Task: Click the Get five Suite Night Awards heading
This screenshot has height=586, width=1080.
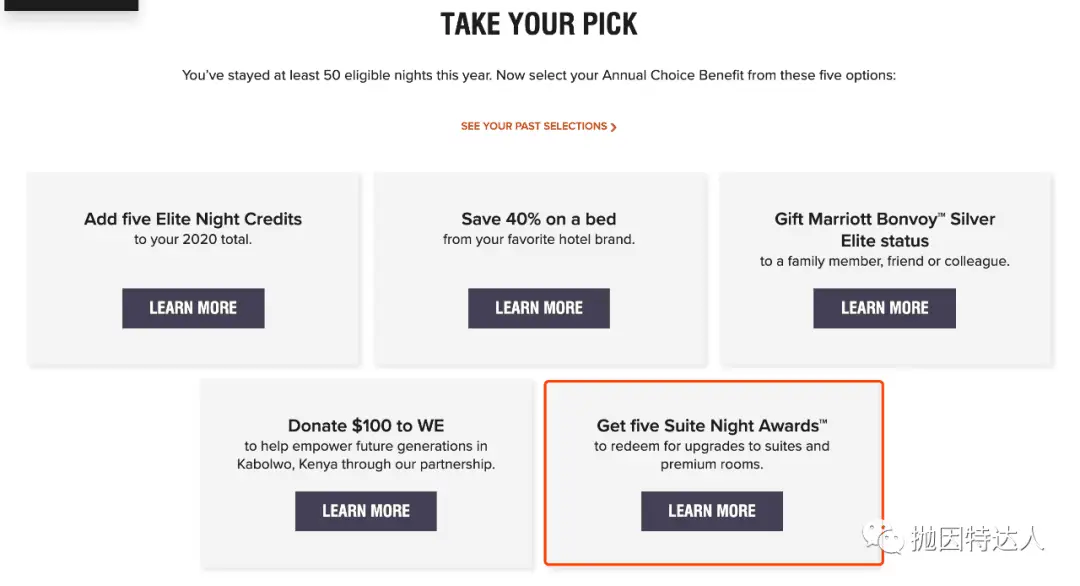Action: point(711,426)
